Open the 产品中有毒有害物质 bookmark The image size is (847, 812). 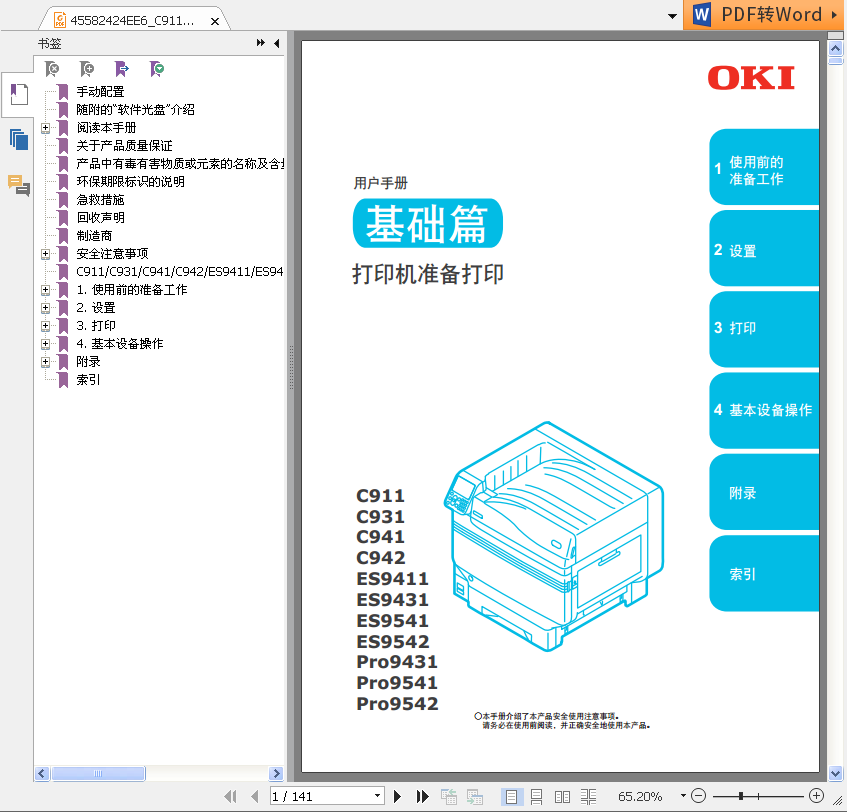coord(180,164)
